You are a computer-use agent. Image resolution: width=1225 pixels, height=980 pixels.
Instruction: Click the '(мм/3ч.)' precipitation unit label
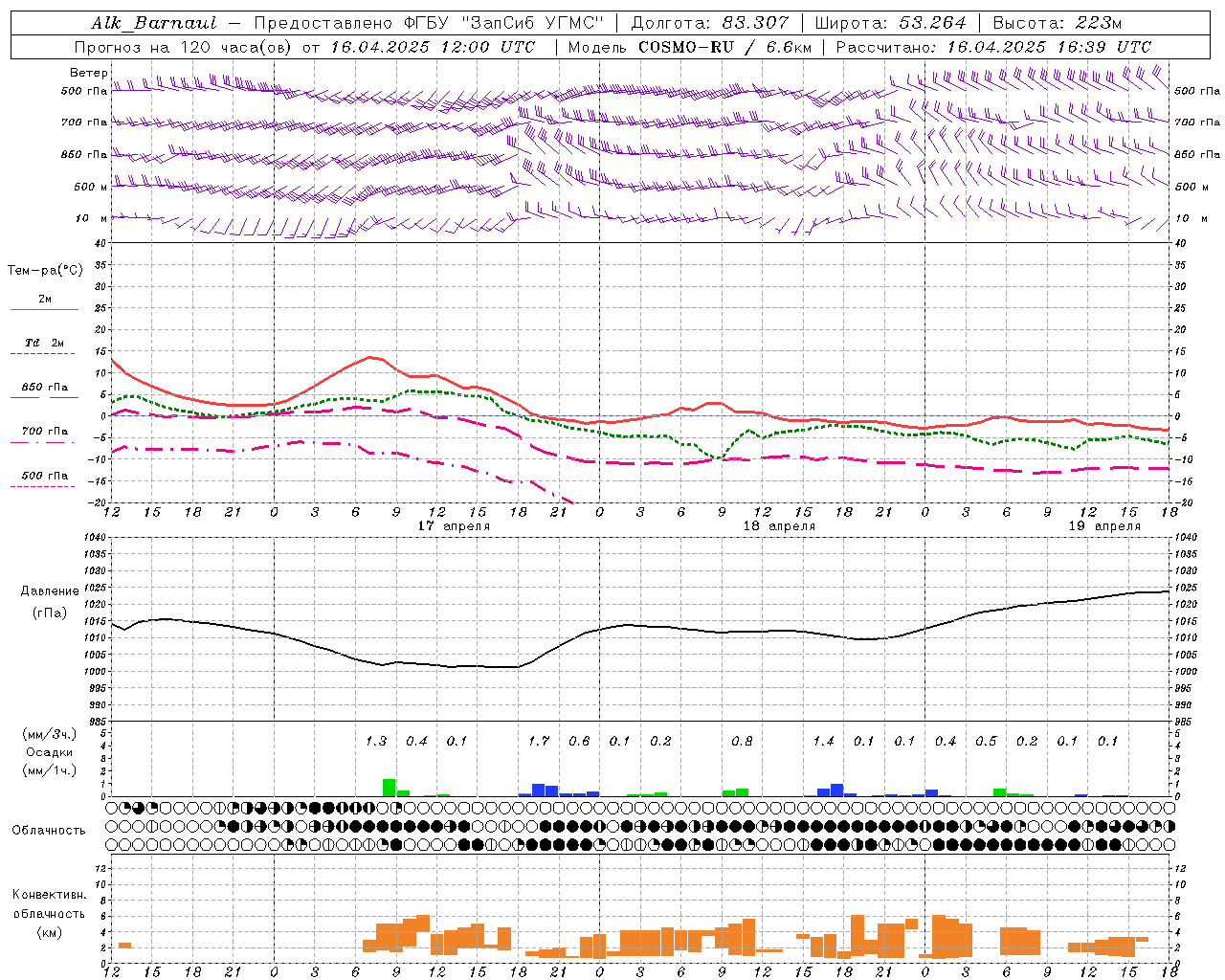coord(50,734)
